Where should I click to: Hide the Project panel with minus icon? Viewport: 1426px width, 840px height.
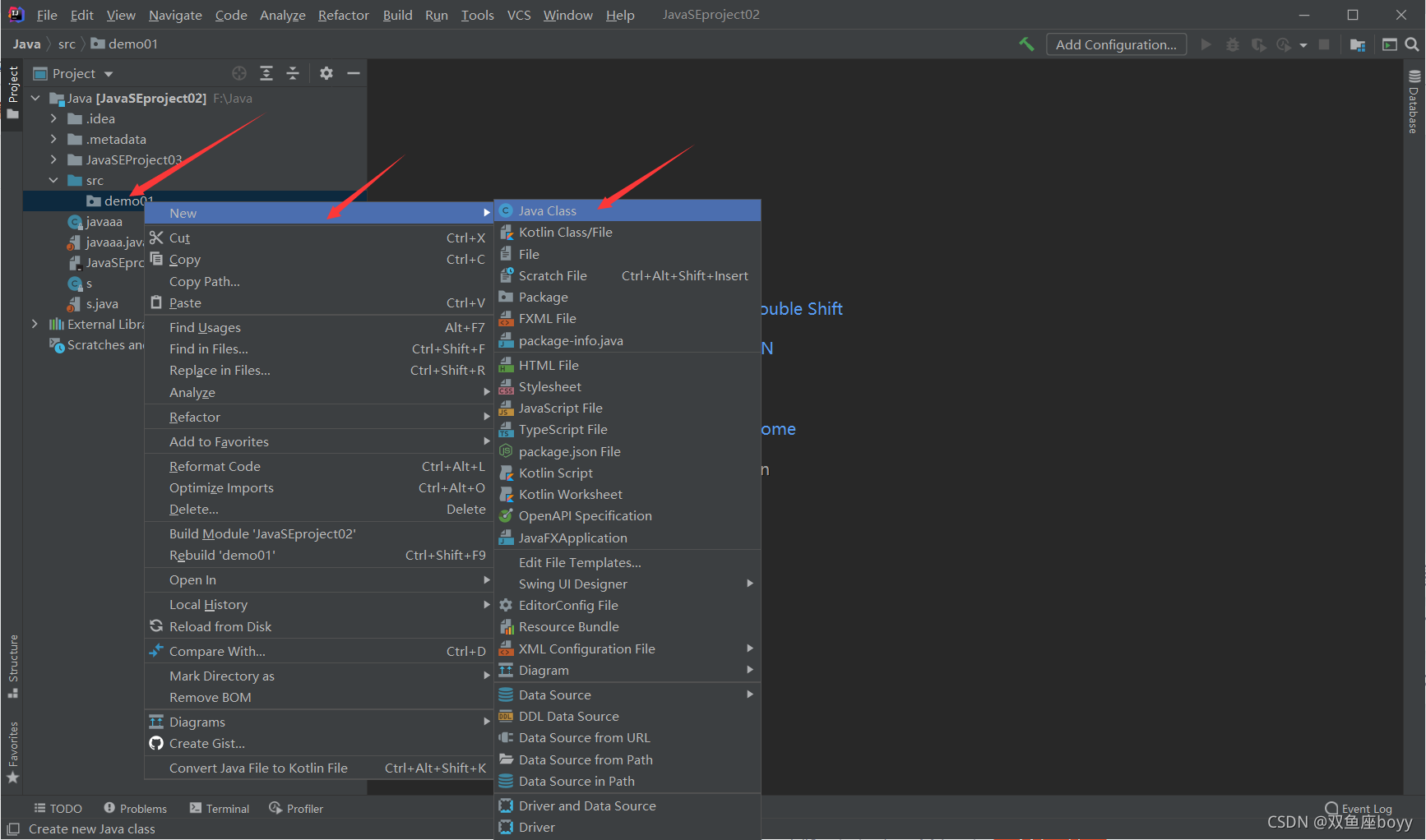354,73
